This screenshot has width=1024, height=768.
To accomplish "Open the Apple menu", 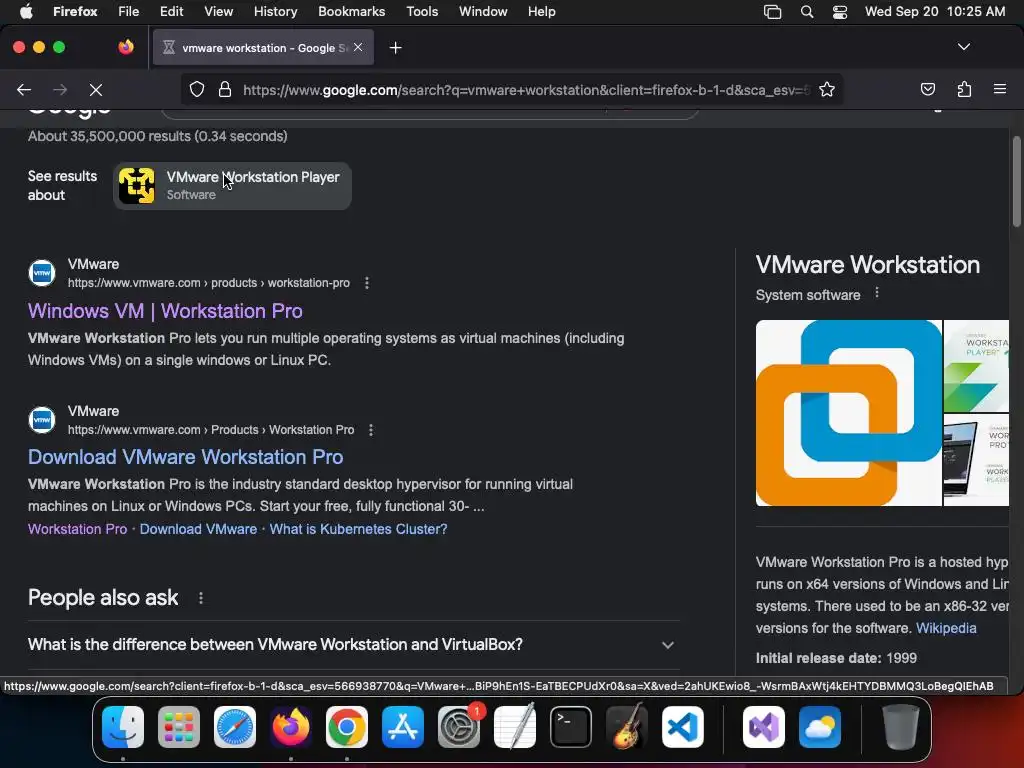I will point(26,11).
